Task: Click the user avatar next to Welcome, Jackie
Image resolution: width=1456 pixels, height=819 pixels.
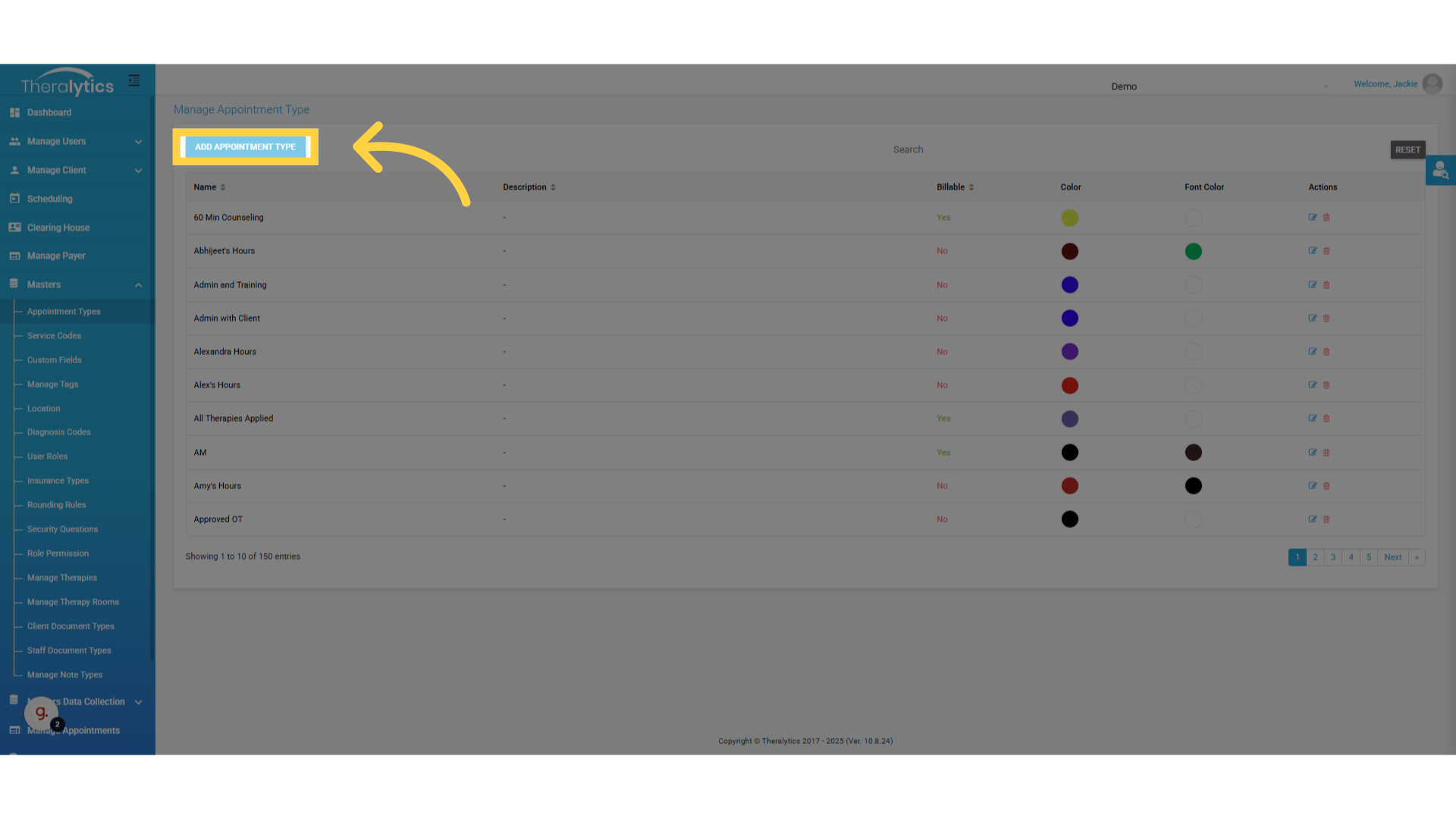Action: pyautogui.click(x=1432, y=84)
